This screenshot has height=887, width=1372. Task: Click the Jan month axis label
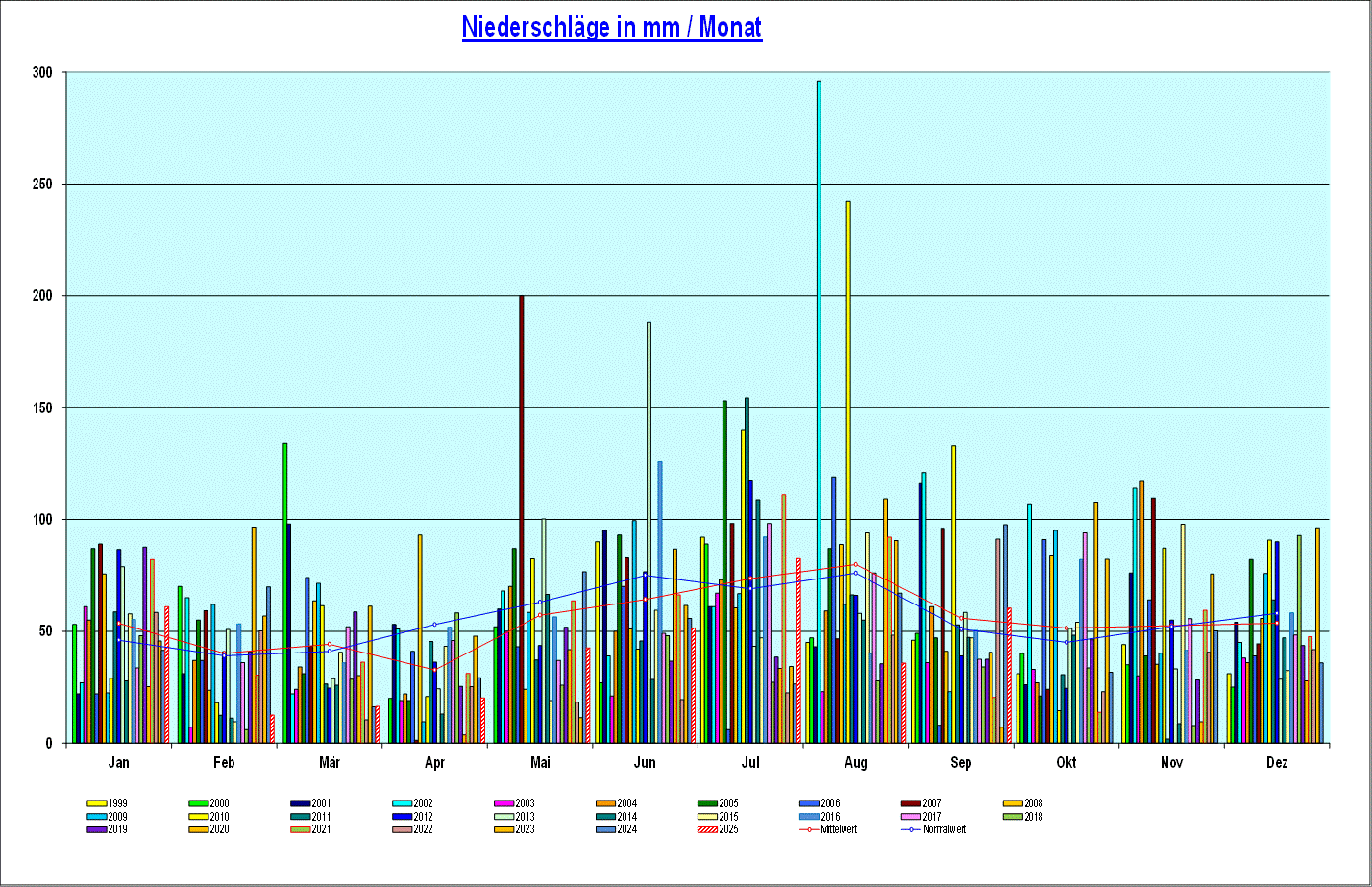(119, 763)
